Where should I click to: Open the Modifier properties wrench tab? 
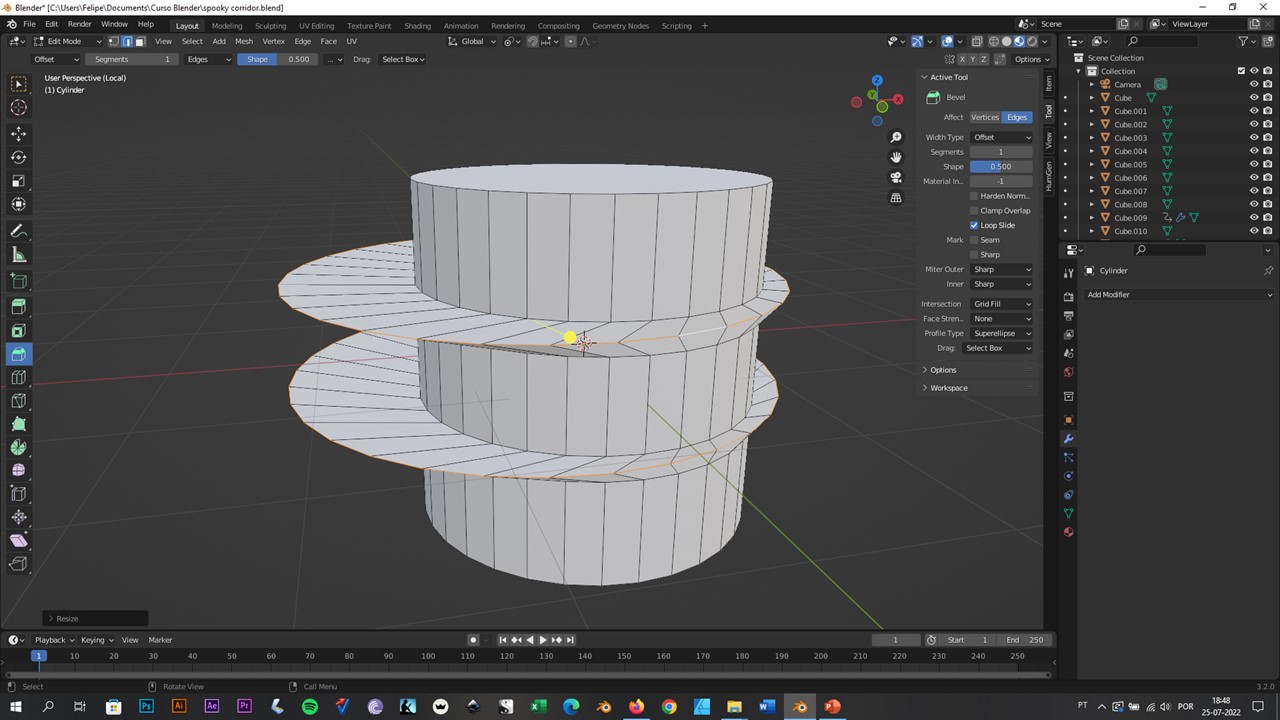point(1068,439)
